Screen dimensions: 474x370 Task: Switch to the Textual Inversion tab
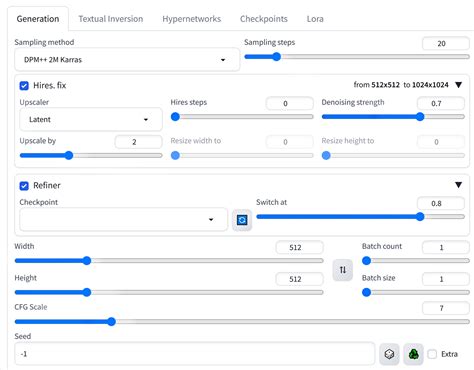pos(111,19)
